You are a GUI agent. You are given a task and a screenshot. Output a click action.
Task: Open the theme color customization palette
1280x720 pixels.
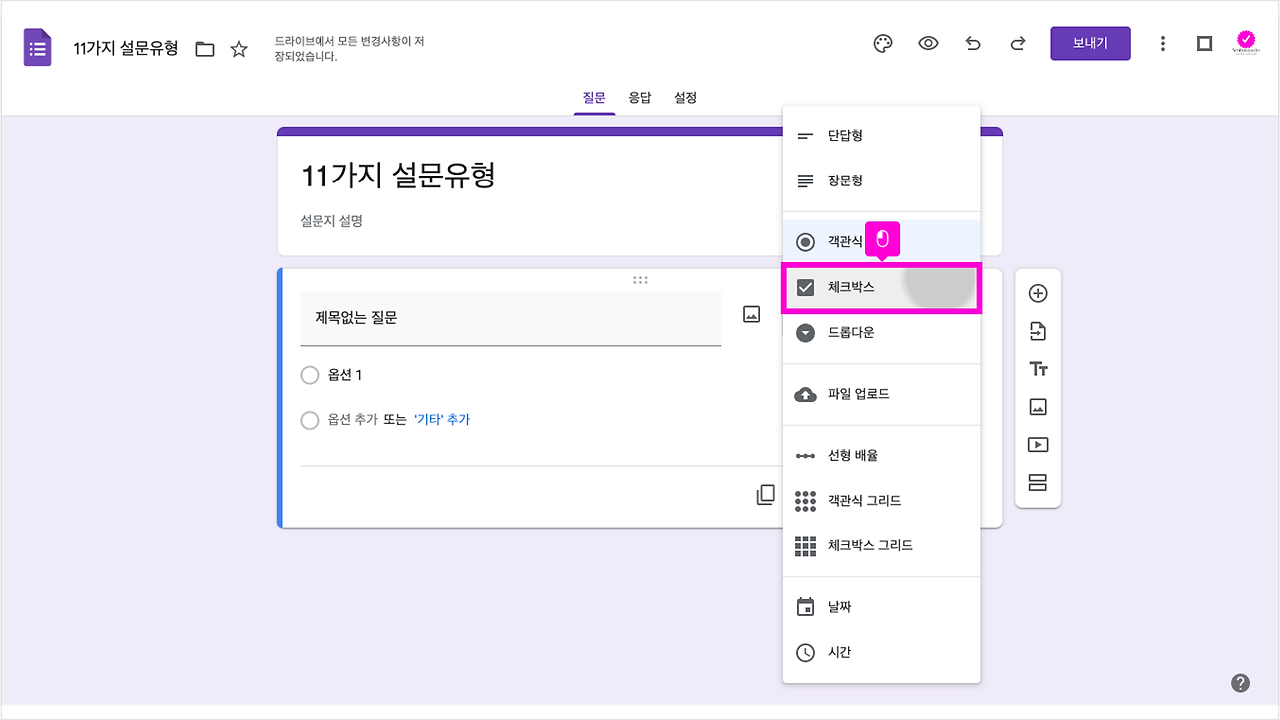pos(881,43)
